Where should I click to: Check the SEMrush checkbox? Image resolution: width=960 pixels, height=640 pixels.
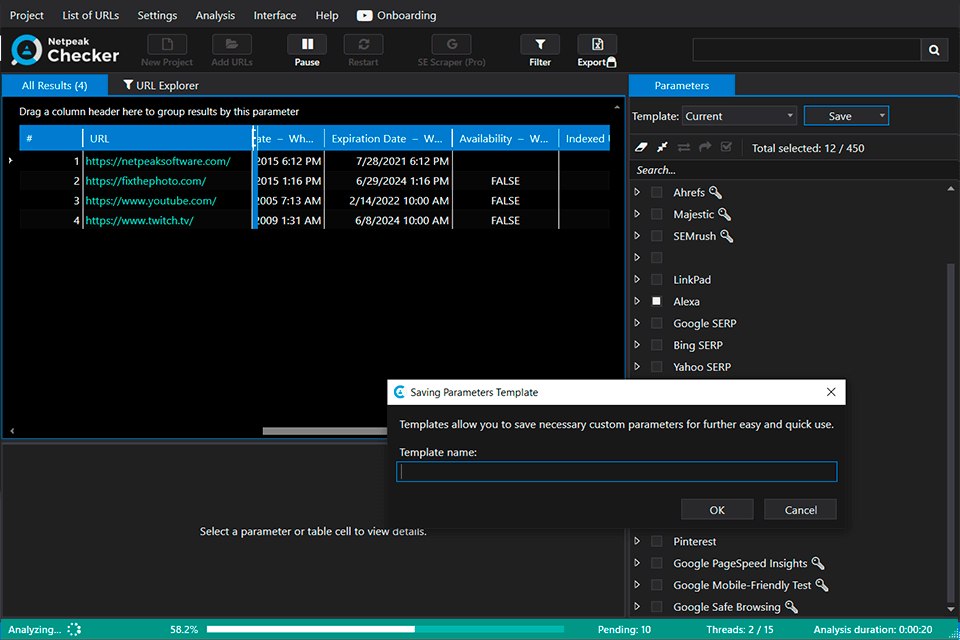[x=657, y=236]
